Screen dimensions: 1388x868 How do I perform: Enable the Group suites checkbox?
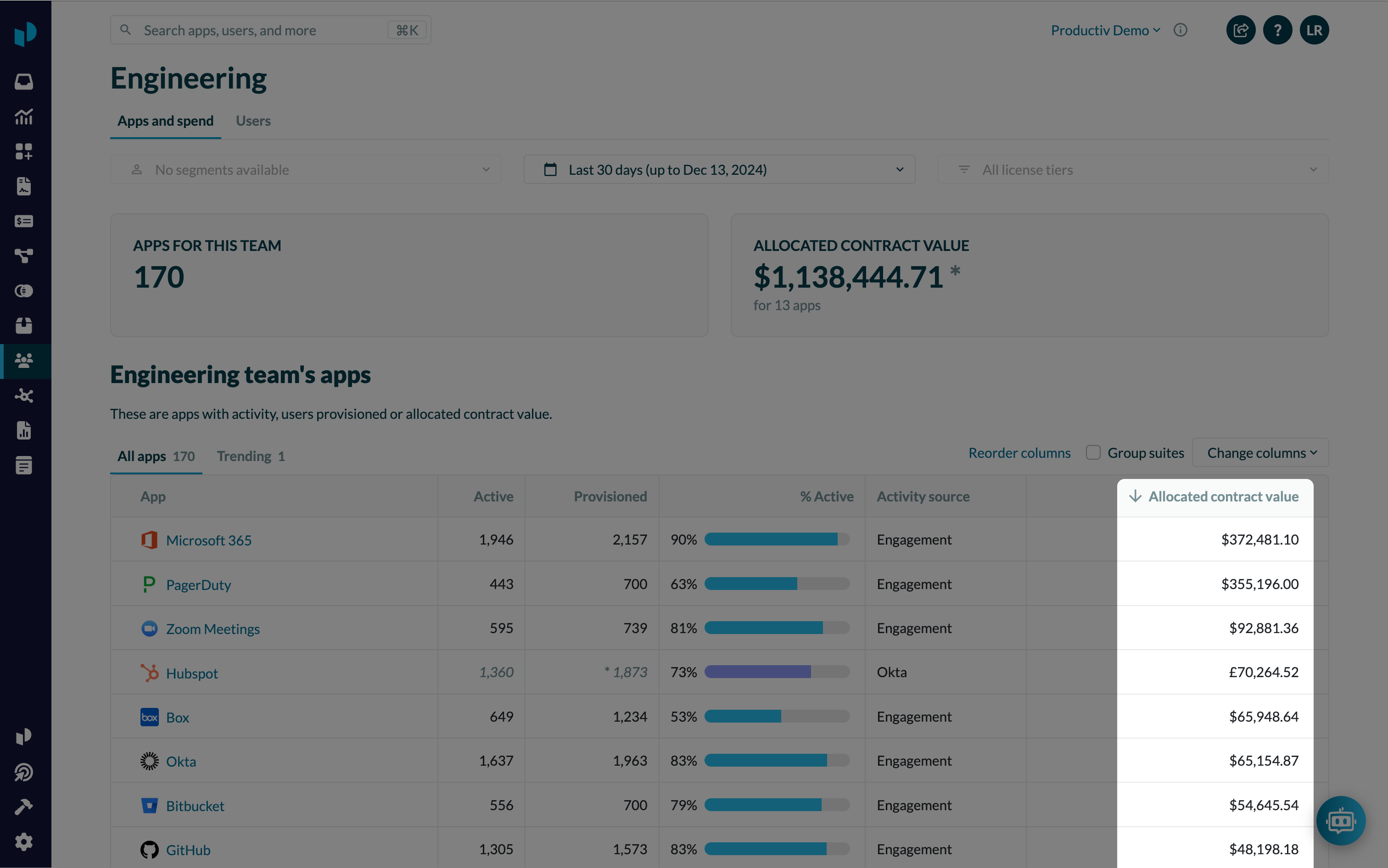1093,453
